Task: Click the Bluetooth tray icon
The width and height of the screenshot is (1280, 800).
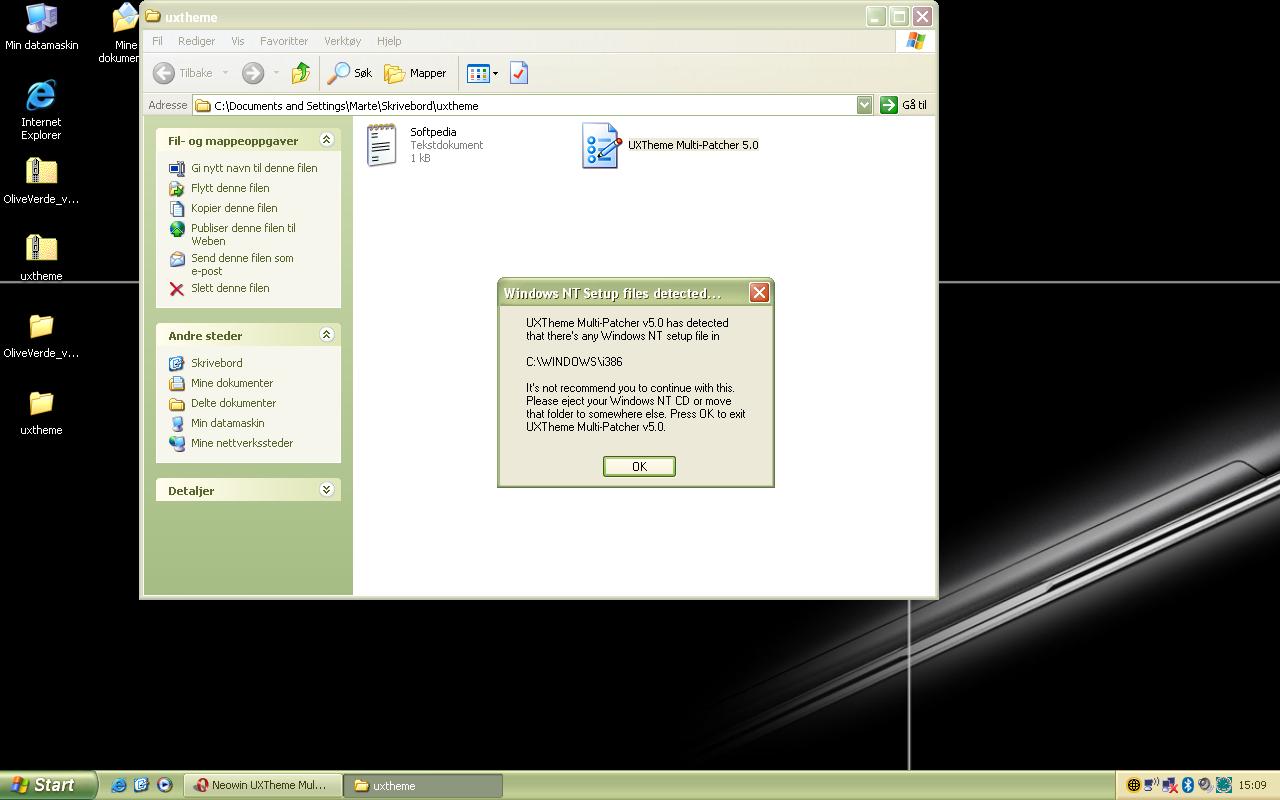Action: tap(1187, 785)
